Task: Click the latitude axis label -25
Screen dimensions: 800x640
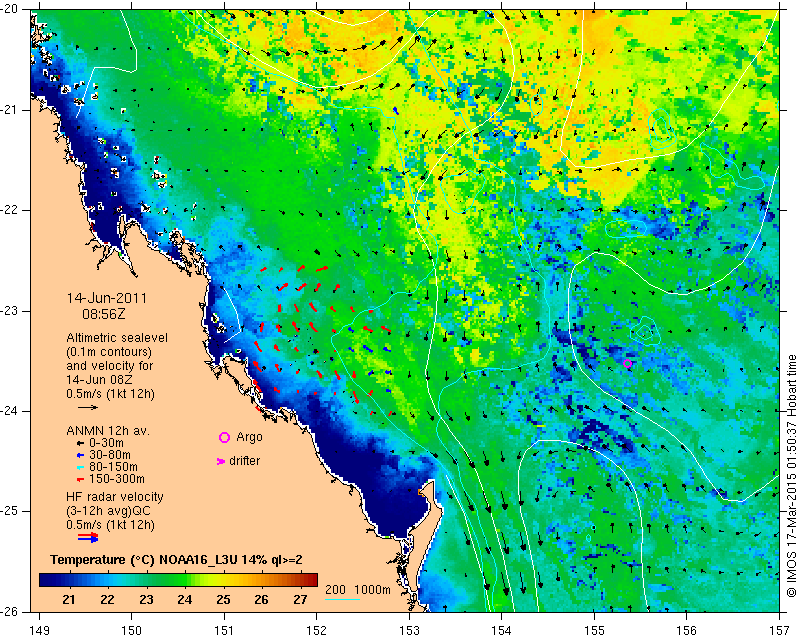Action: (x=10, y=511)
